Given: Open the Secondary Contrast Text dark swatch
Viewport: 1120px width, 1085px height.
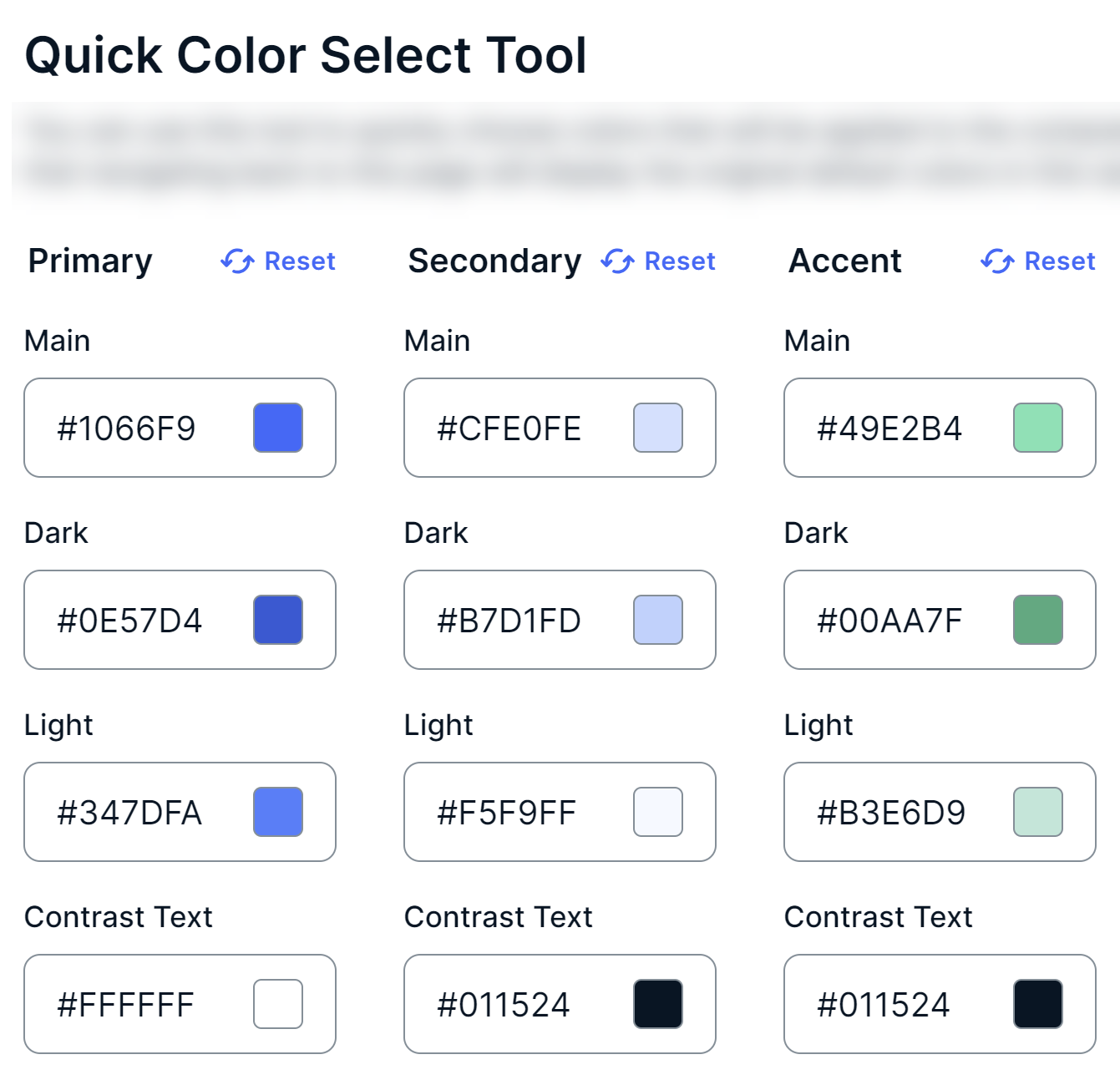Looking at the screenshot, I should coord(657,1004).
